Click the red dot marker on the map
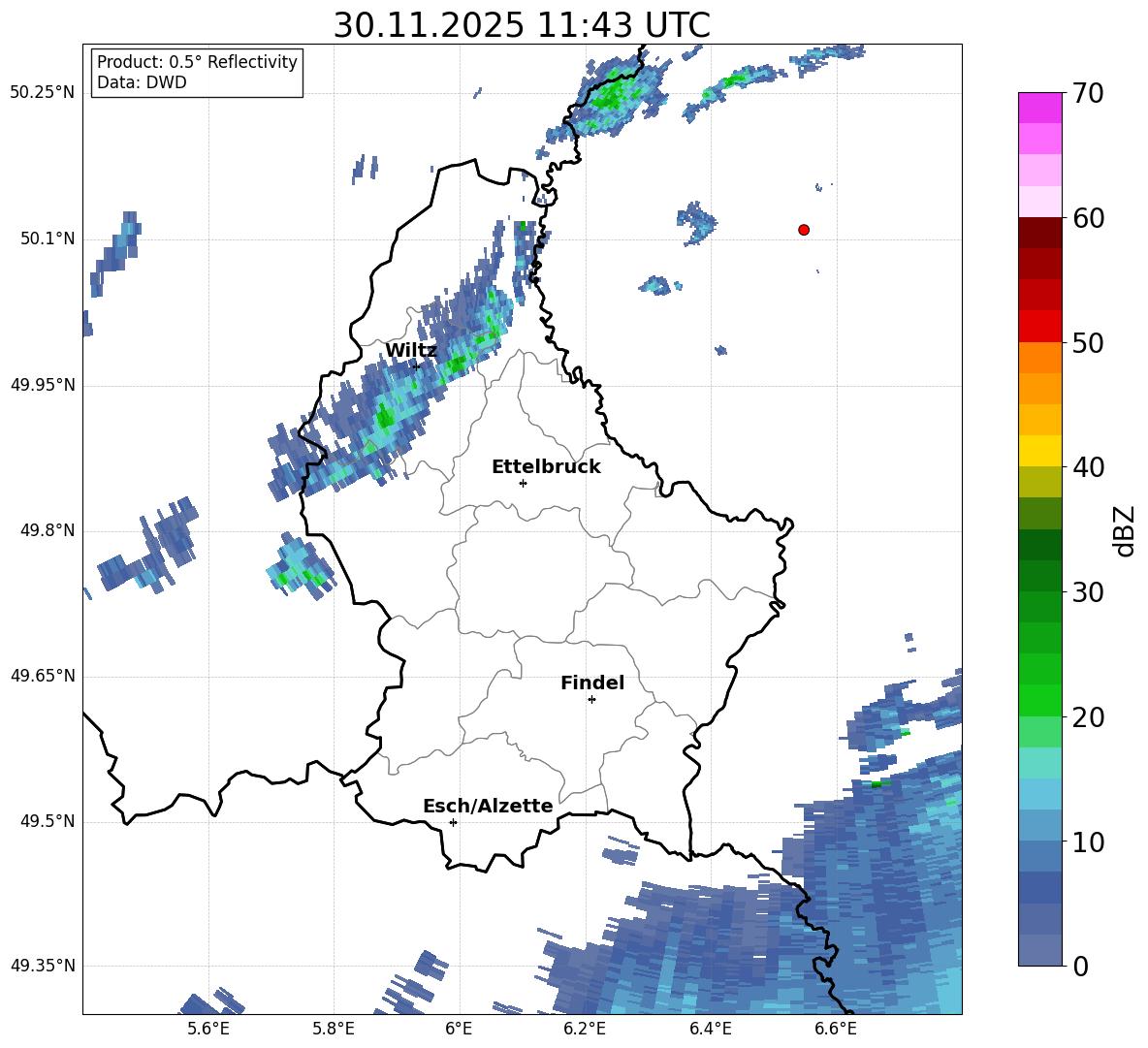 coord(804,230)
